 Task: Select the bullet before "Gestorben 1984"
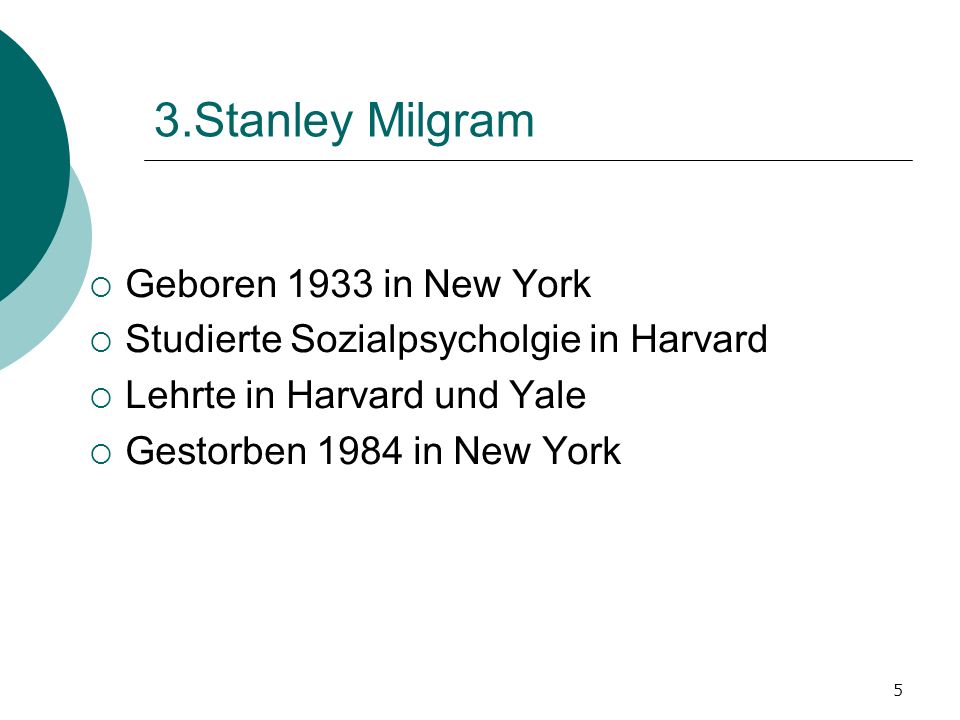[x=101, y=454]
